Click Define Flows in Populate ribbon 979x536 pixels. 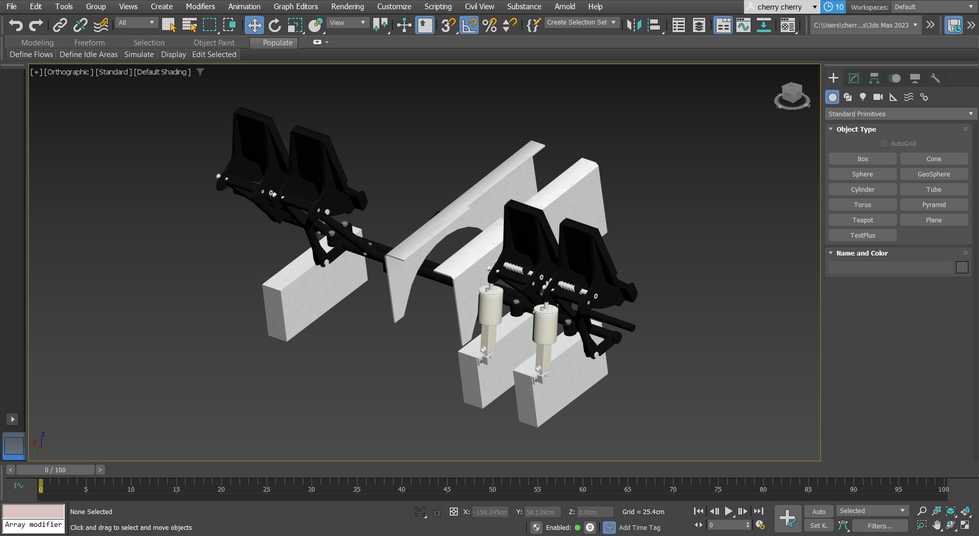(31, 54)
